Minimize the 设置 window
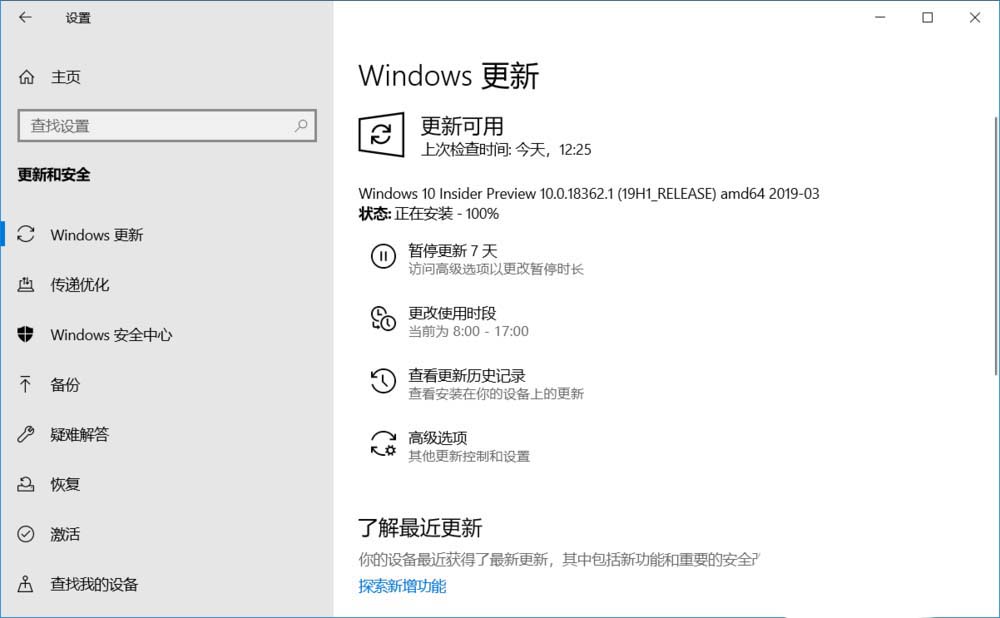This screenshot has height=618, width=1000. pos(880,17)
